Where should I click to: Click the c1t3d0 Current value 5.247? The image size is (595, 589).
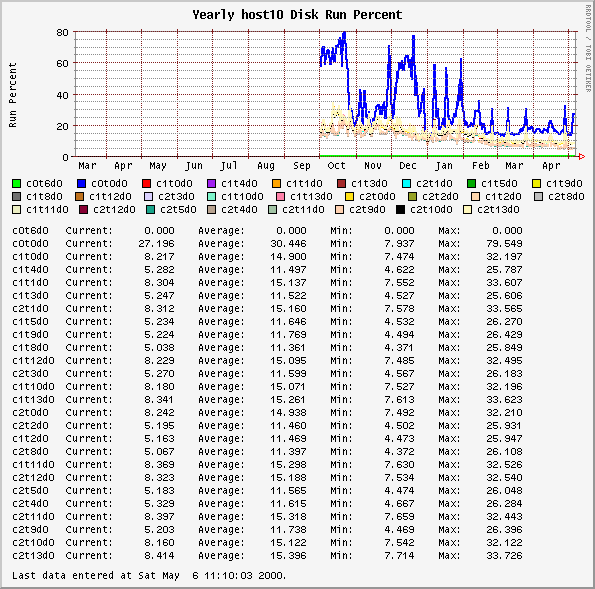pos(159,296)
